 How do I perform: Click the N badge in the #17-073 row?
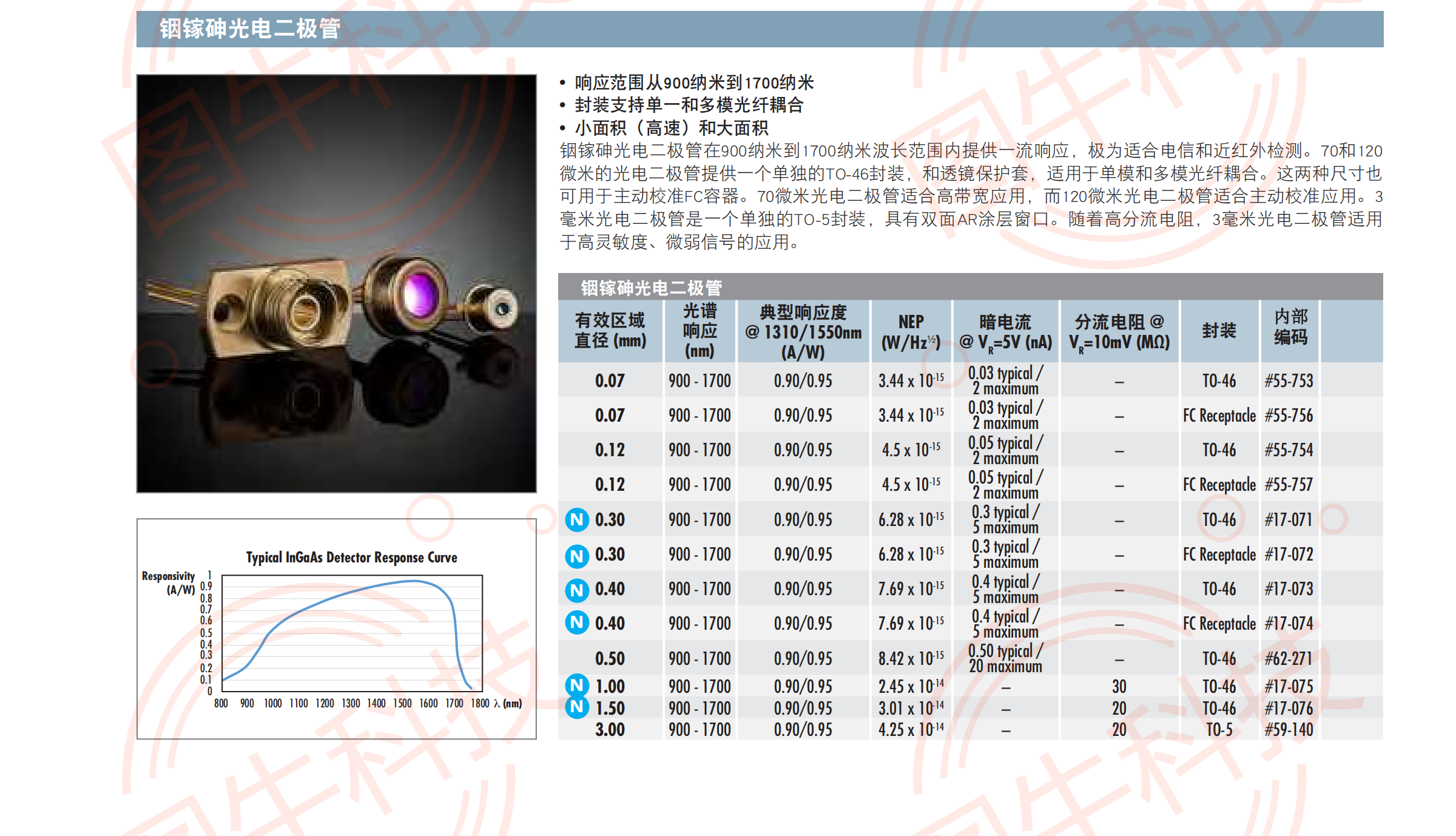point(577,590)
